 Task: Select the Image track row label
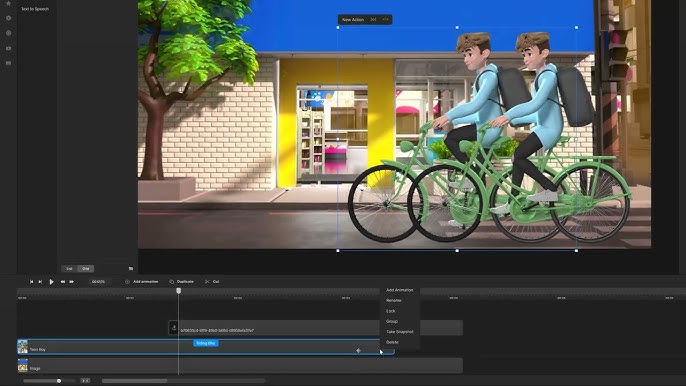[x=35, y=368]
